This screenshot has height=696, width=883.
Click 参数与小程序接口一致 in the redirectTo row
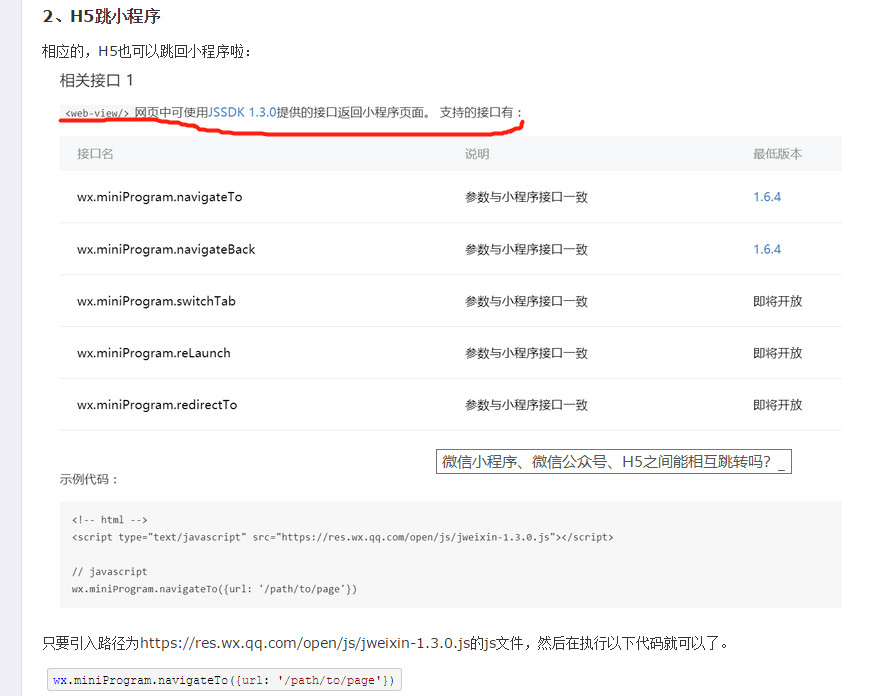pyautogui.click(x=527, y=404)
